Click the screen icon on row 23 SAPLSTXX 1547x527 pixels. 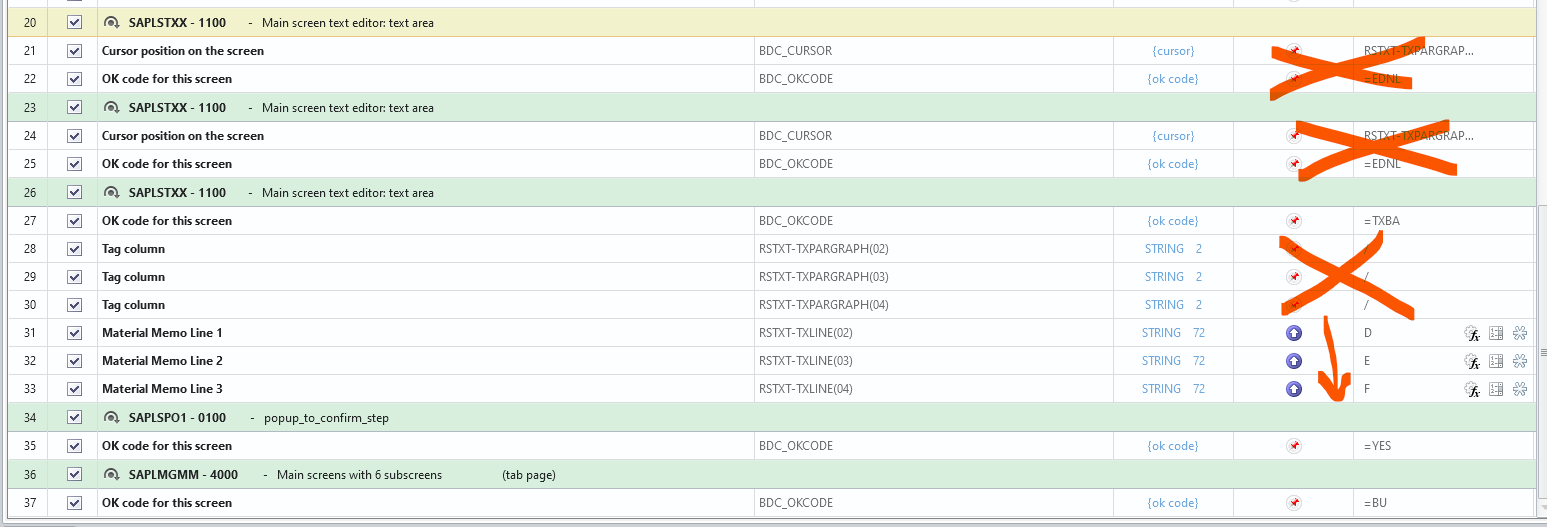point(112,107)
